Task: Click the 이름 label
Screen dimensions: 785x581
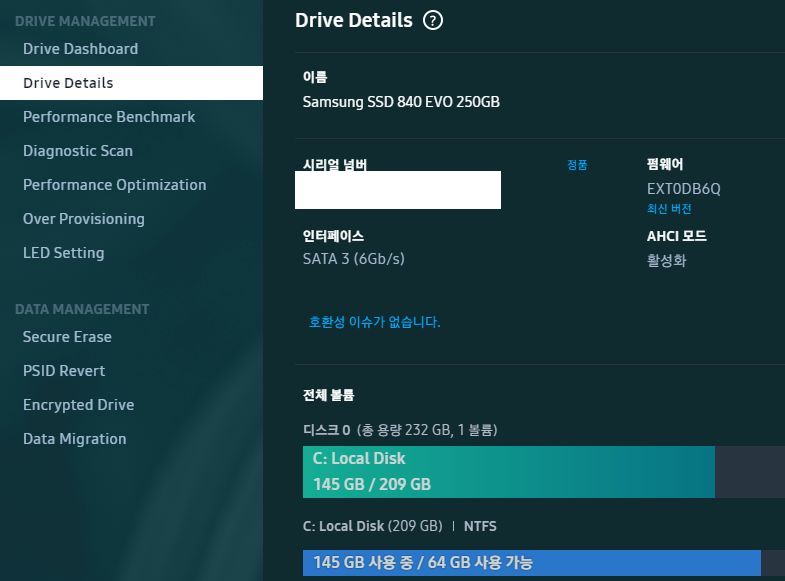Action: [315, 77]
